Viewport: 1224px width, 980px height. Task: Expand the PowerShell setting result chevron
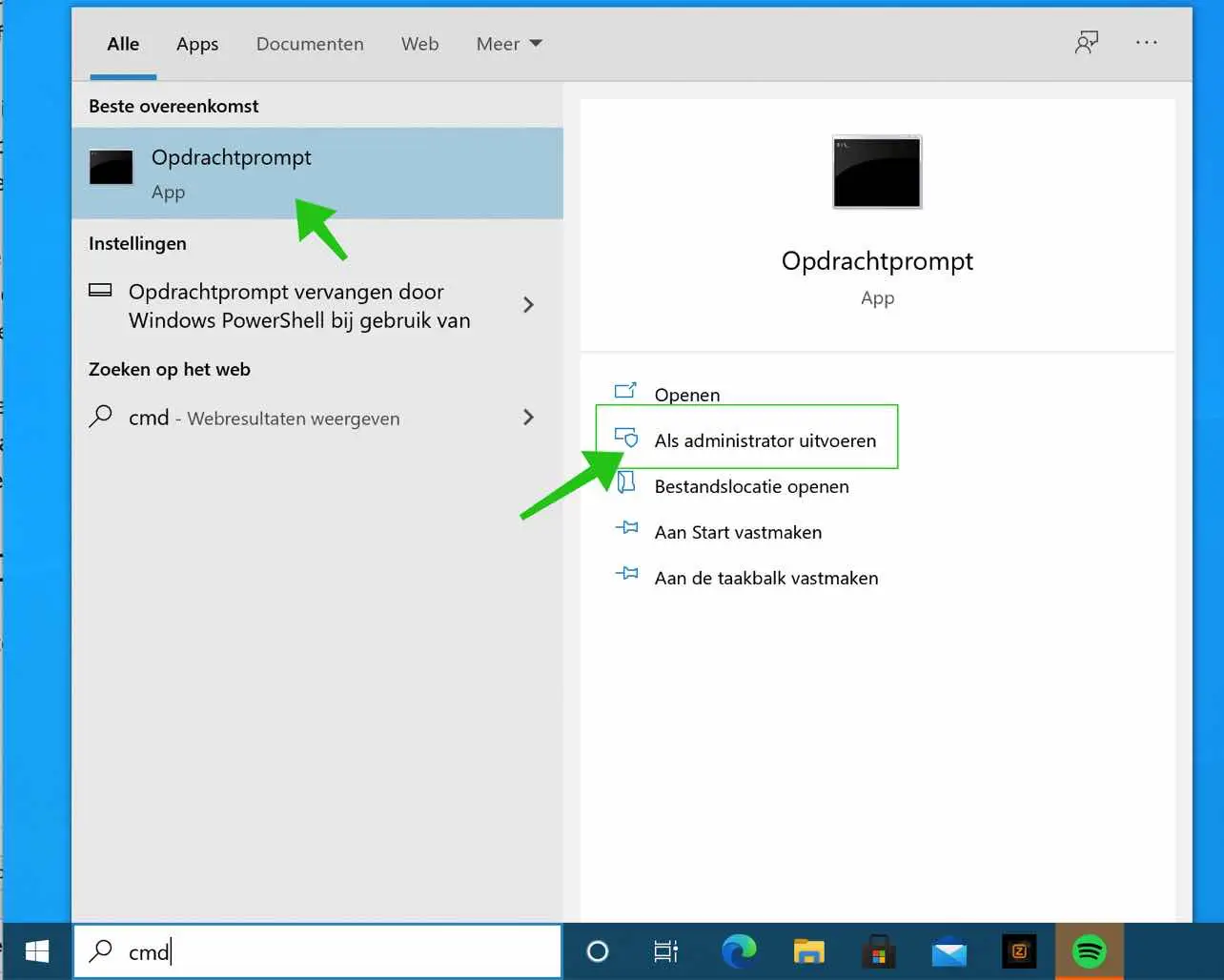point(528,305)
